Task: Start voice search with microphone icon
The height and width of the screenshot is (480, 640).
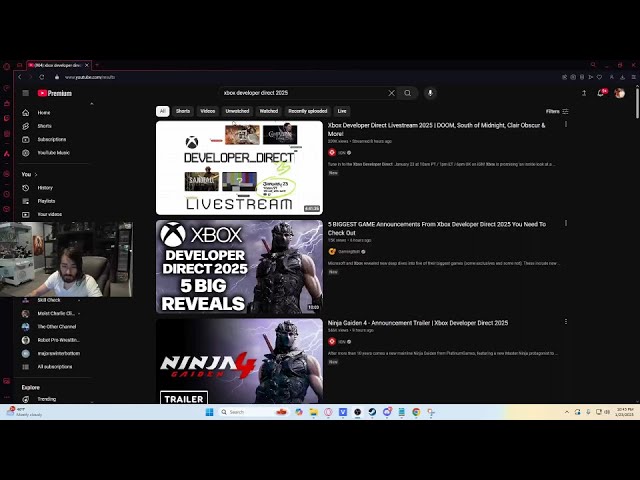Action: point(430,93)
